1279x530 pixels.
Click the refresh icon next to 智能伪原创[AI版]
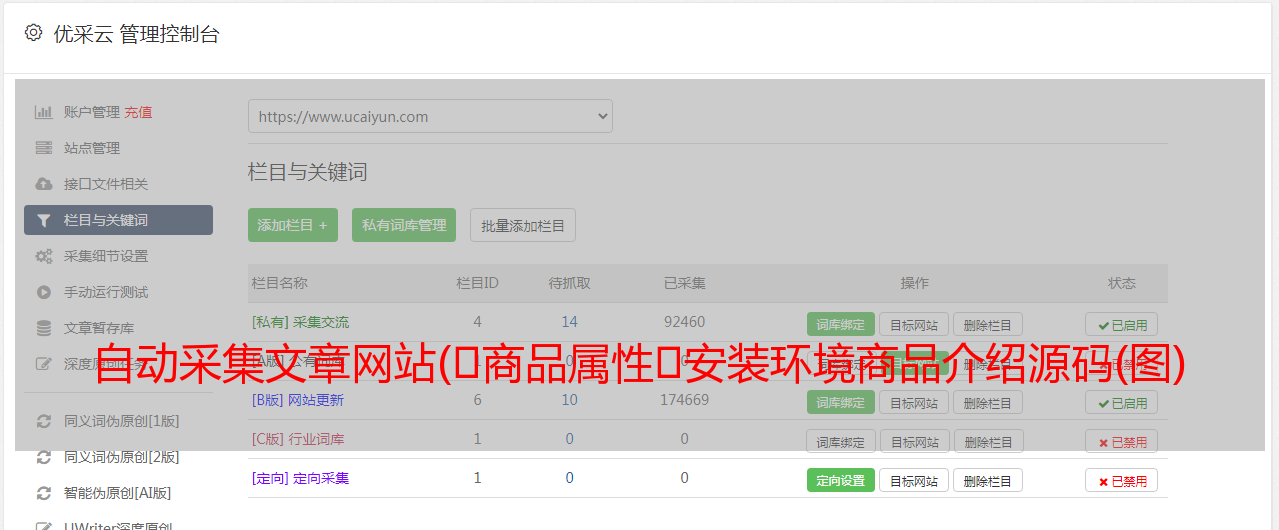coord(44,493)
